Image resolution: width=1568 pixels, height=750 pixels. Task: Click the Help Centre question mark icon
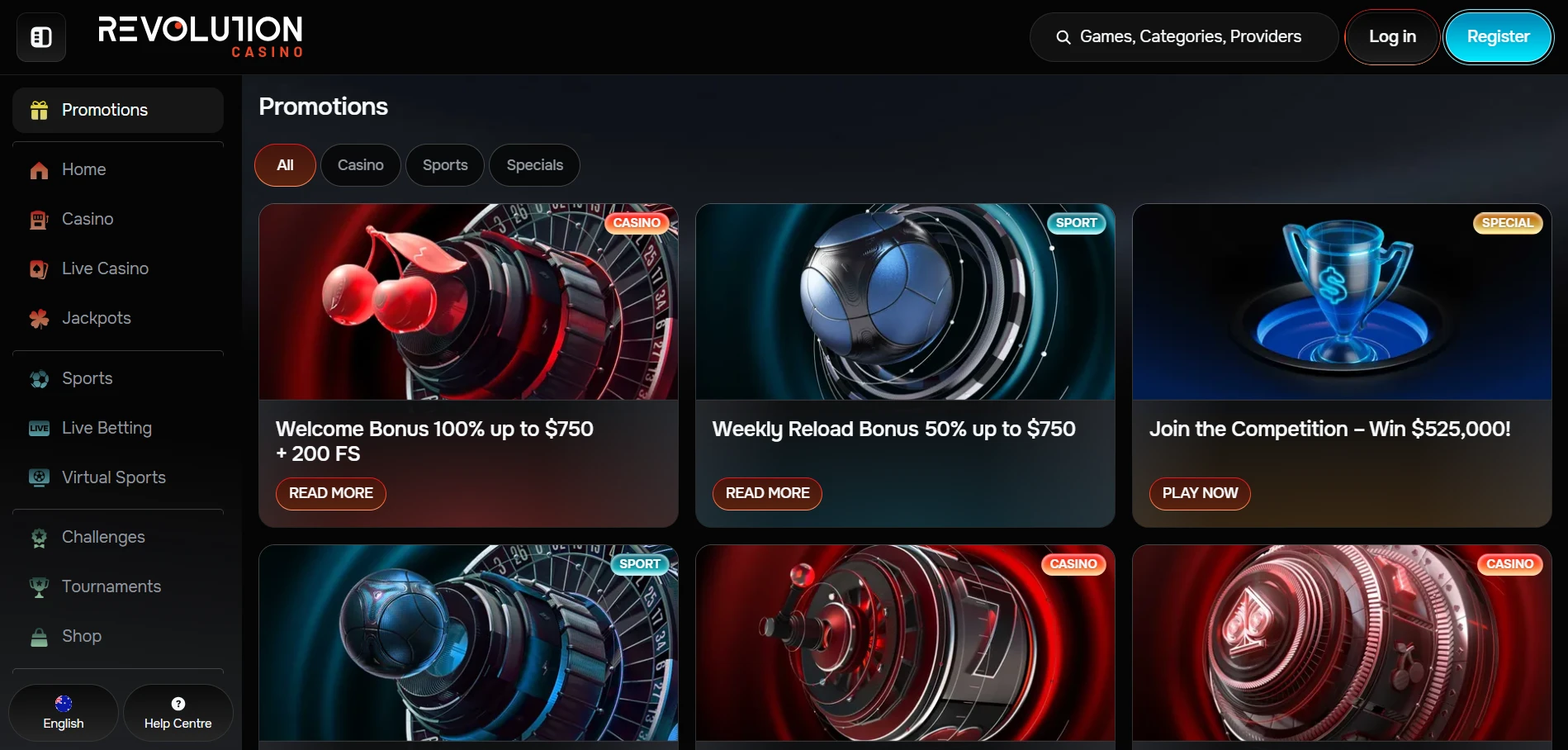tap(178, 704)
